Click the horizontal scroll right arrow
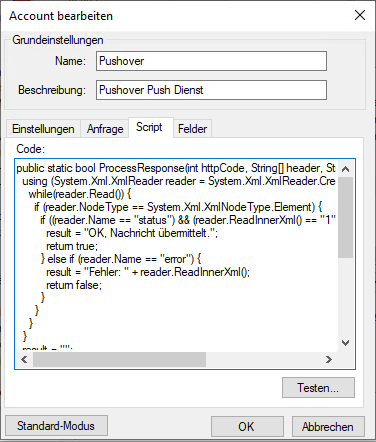Screen dimensions: 376x442 point(329,359)
